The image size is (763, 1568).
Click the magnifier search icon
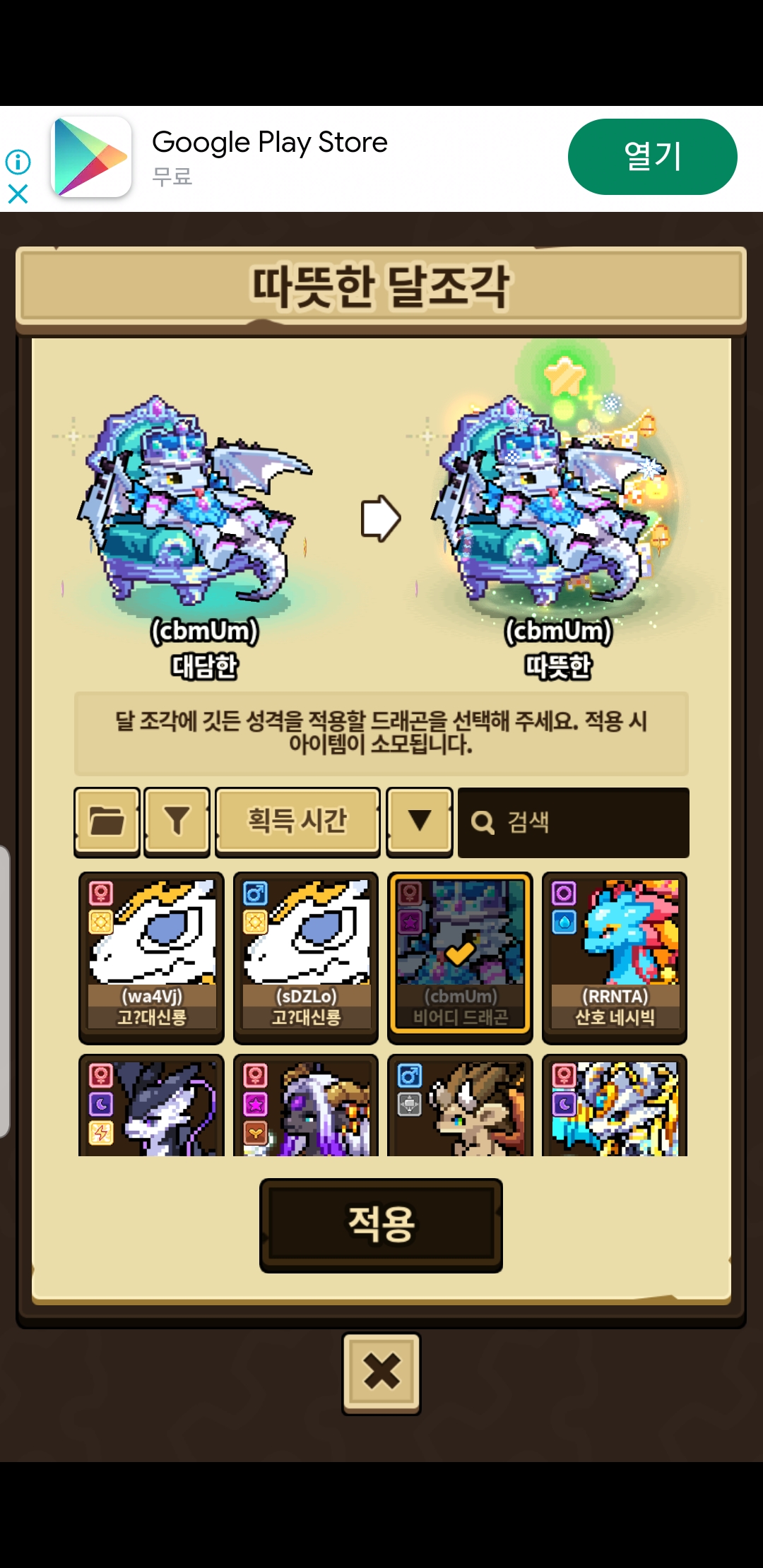pyautogui.click(x=483, y=822)
